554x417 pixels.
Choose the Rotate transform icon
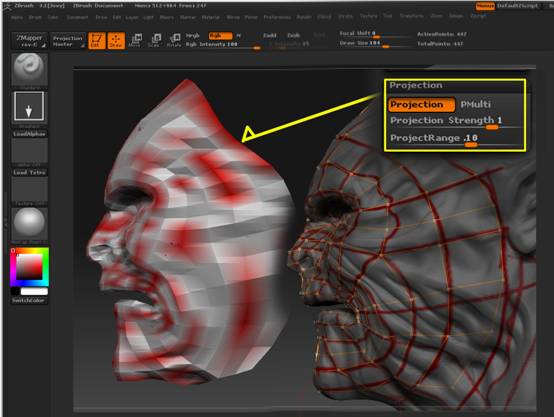tap(174, 40)
